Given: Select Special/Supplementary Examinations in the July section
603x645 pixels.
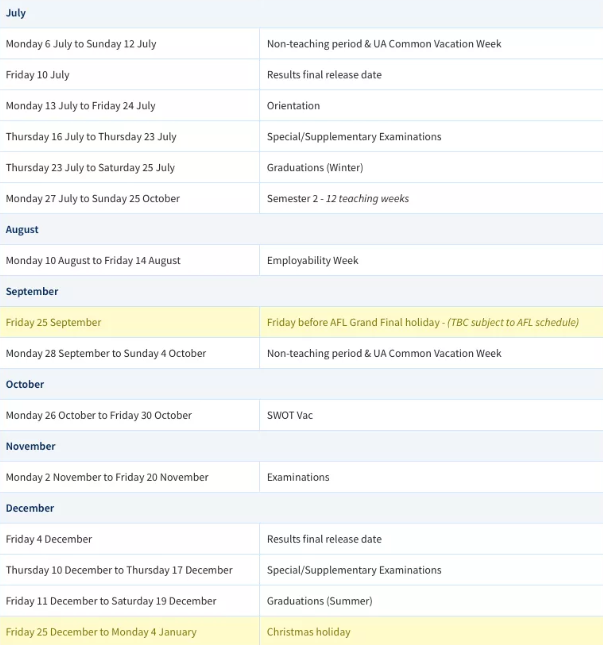Looking at the screenshot, I should pyautogui.click(x=354, y=137).
